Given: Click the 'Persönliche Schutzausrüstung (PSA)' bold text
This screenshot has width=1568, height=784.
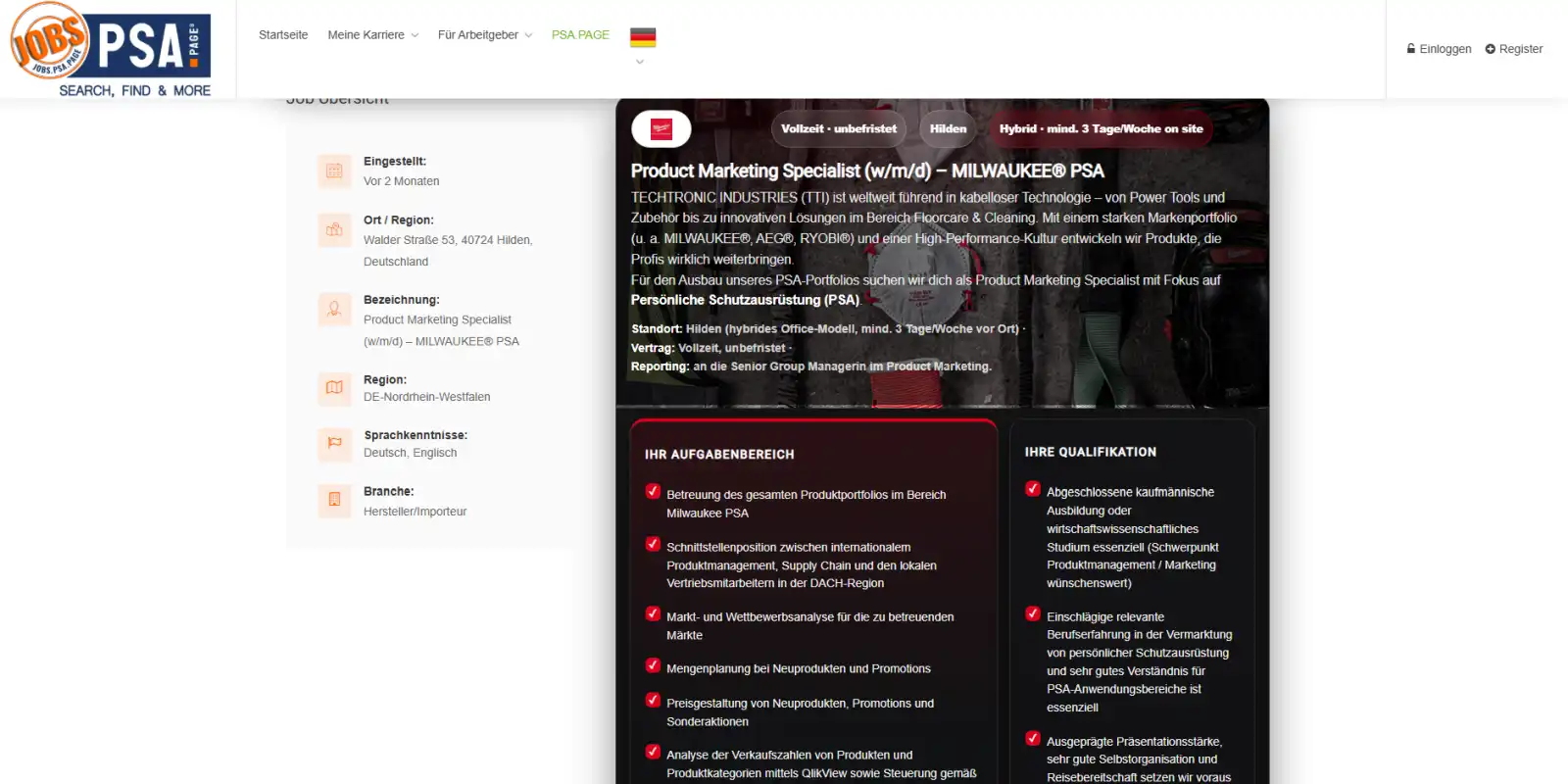Looking at the screenshot, I should click(745, 300).
